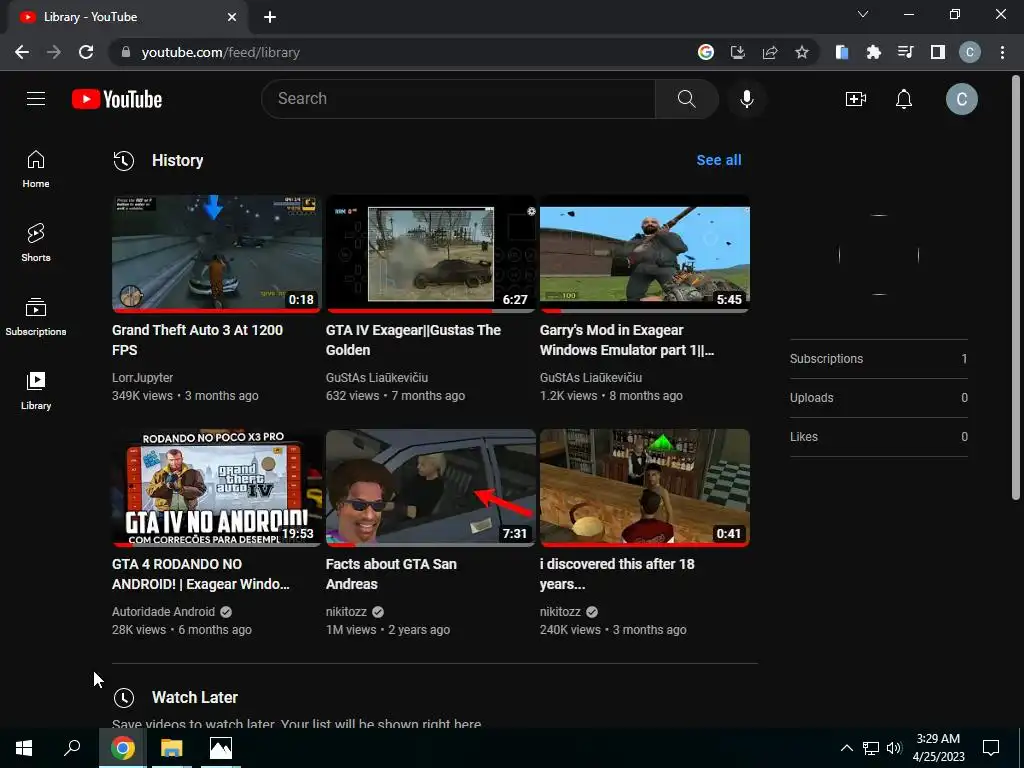Image resolution: width=1024 pixels, height=768 pixels.
Task: Click the search magnifier button
Action: coord(686,99)
